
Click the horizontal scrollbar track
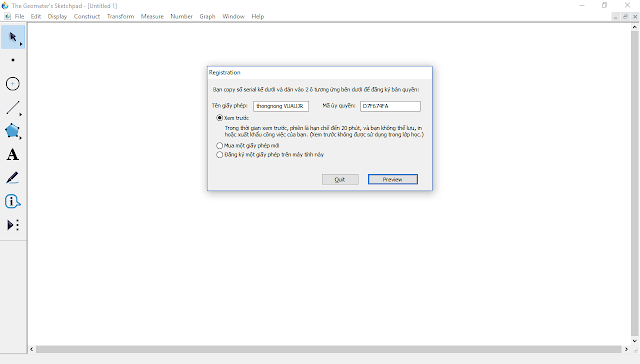329,349
